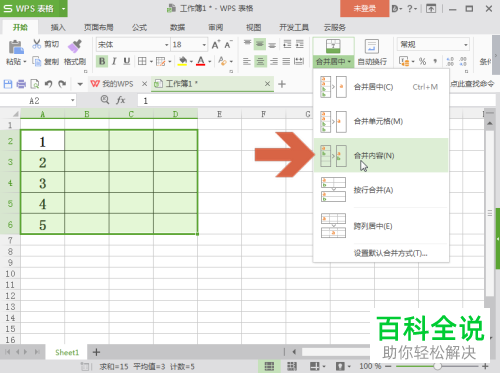Click the merge and center icon

[333, 47]
